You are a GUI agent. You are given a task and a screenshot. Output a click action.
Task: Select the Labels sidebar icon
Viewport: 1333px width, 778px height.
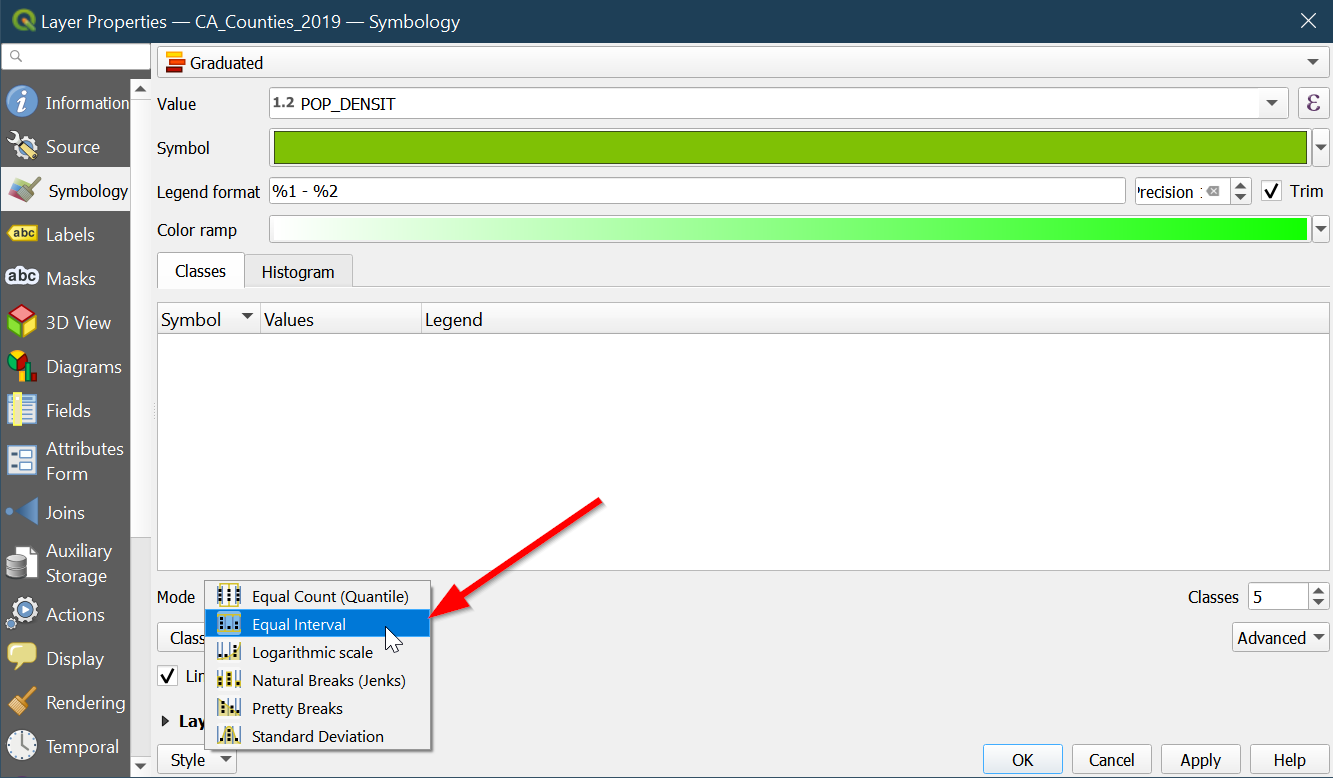click(22, 234)
